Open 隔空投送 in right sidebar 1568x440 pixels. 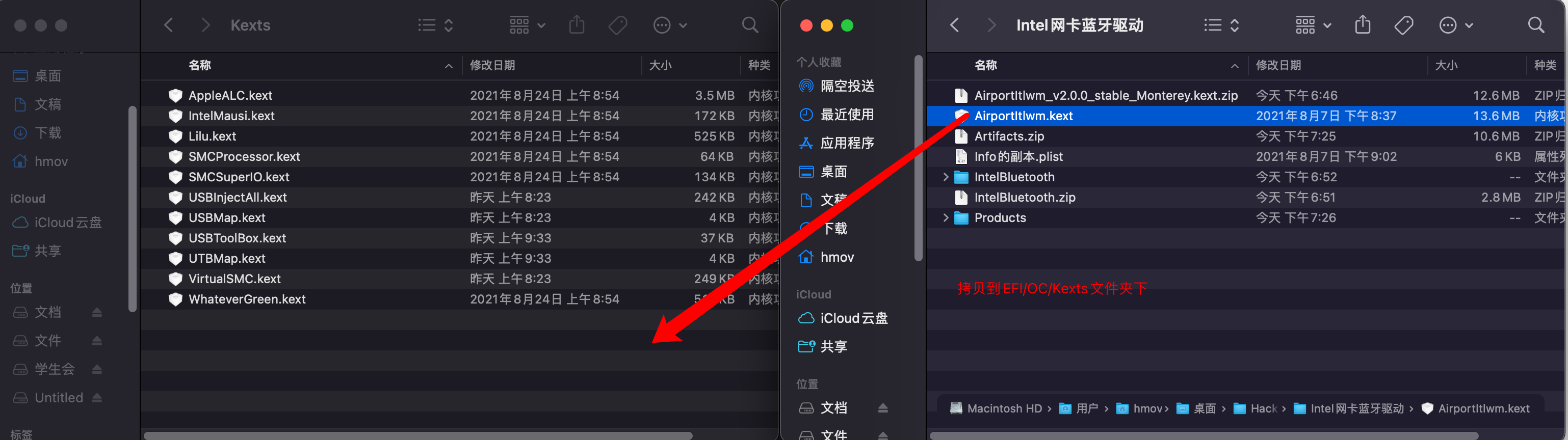pyautogui.click(x=846, y=86)
